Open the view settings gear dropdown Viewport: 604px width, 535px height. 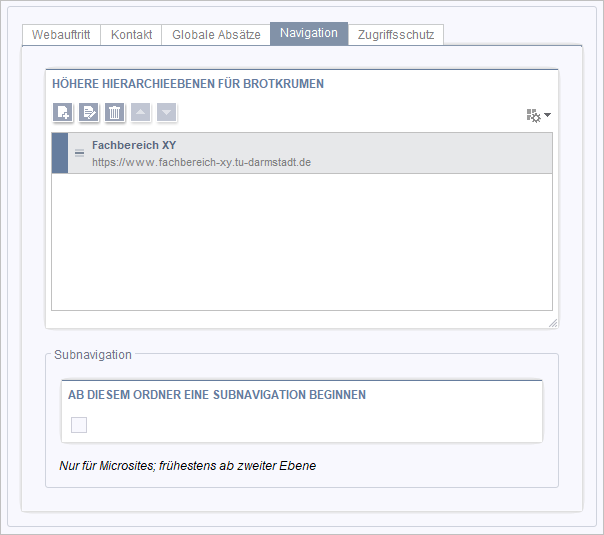pyautogui.click(x=539, y=115)
